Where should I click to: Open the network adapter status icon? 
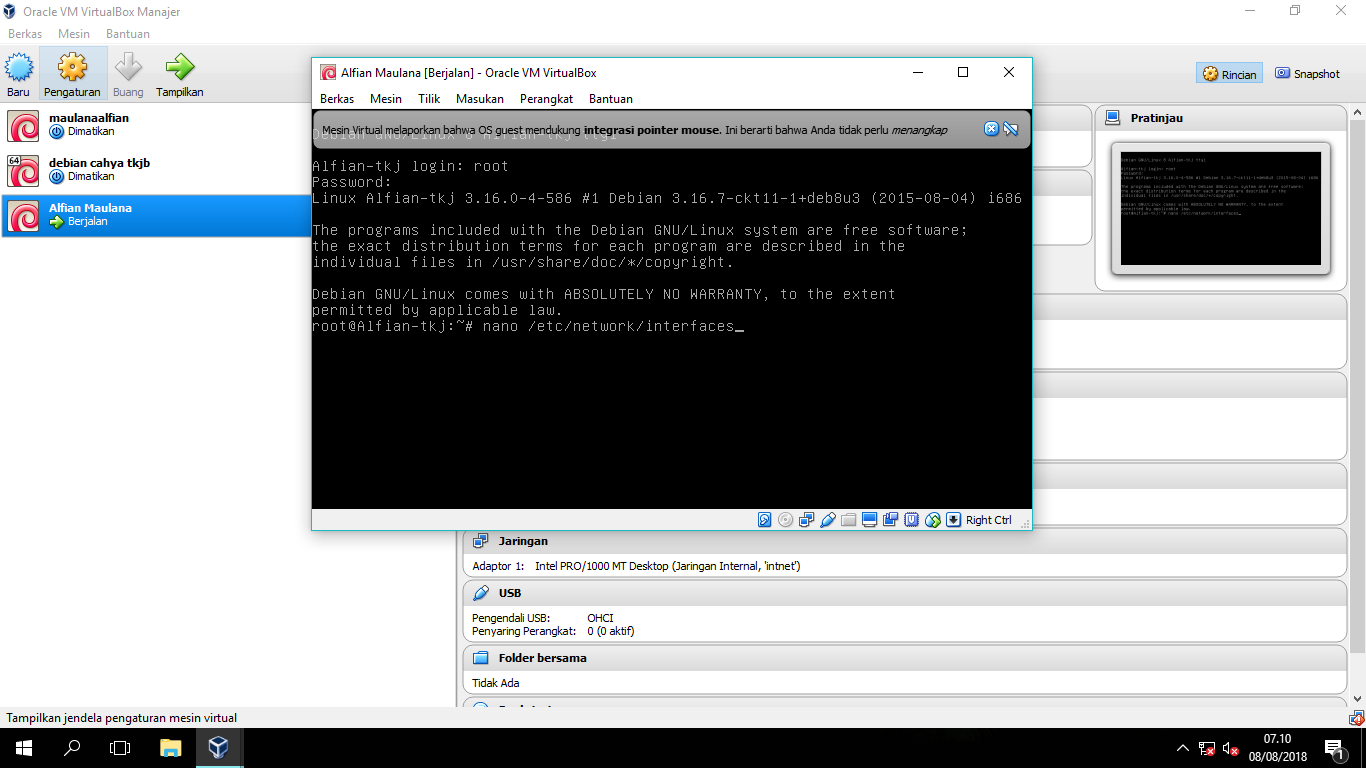pos(806,520)
